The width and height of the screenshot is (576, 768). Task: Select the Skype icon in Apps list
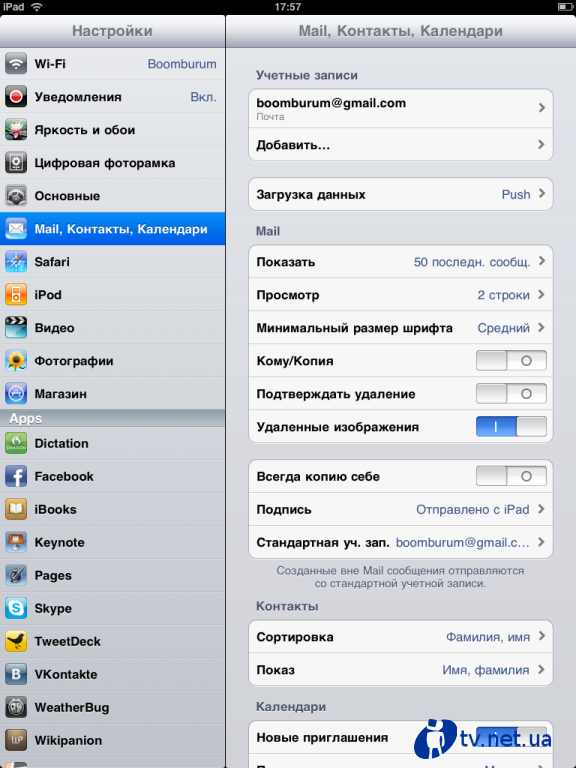point(16,608)
